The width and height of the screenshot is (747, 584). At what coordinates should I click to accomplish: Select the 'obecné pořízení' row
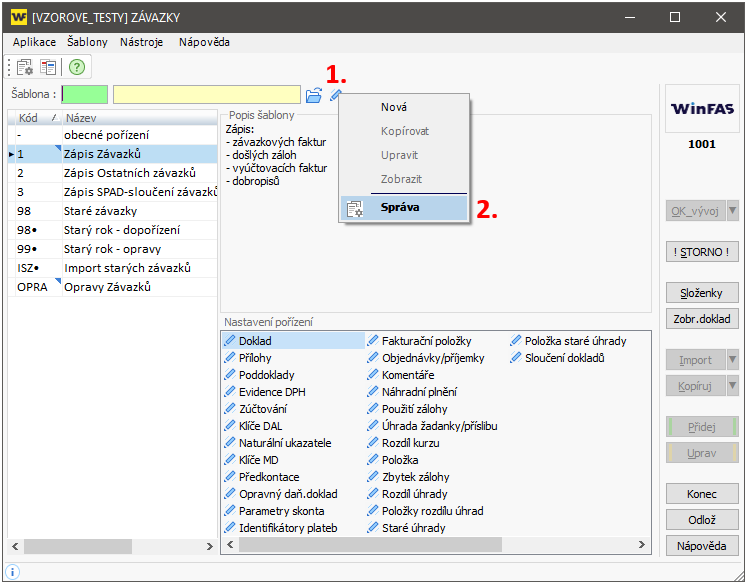(x=113, y=135)
